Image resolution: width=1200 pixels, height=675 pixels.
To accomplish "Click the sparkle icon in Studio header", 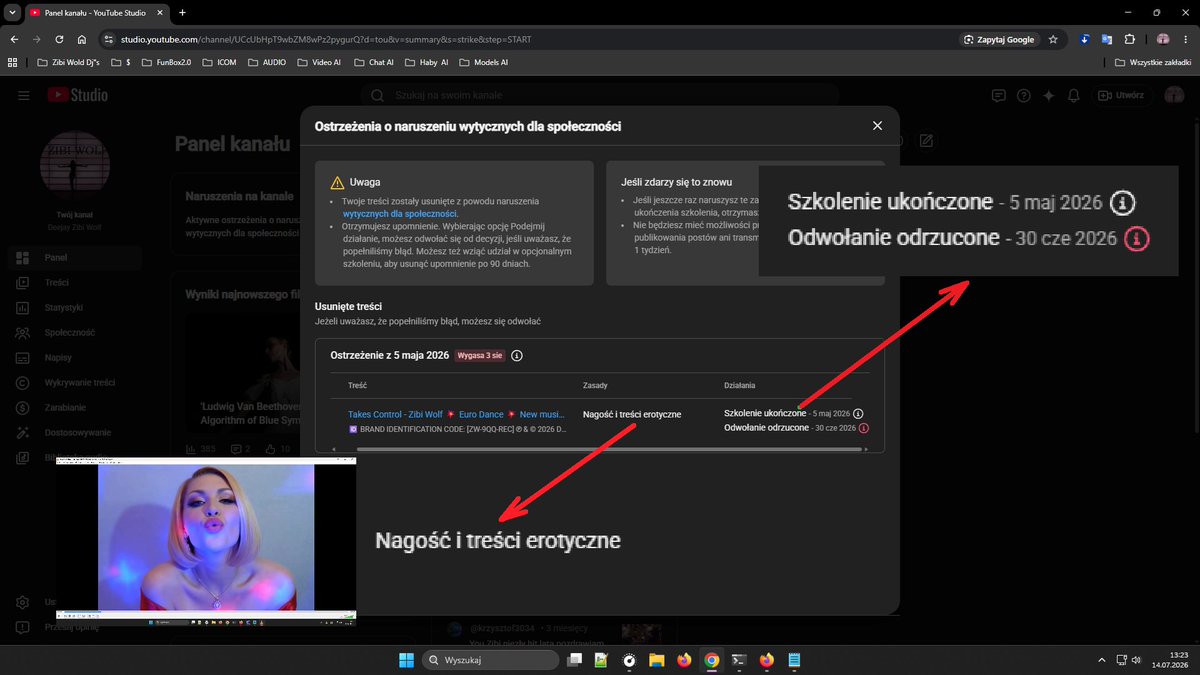I will pos(1048,95).
